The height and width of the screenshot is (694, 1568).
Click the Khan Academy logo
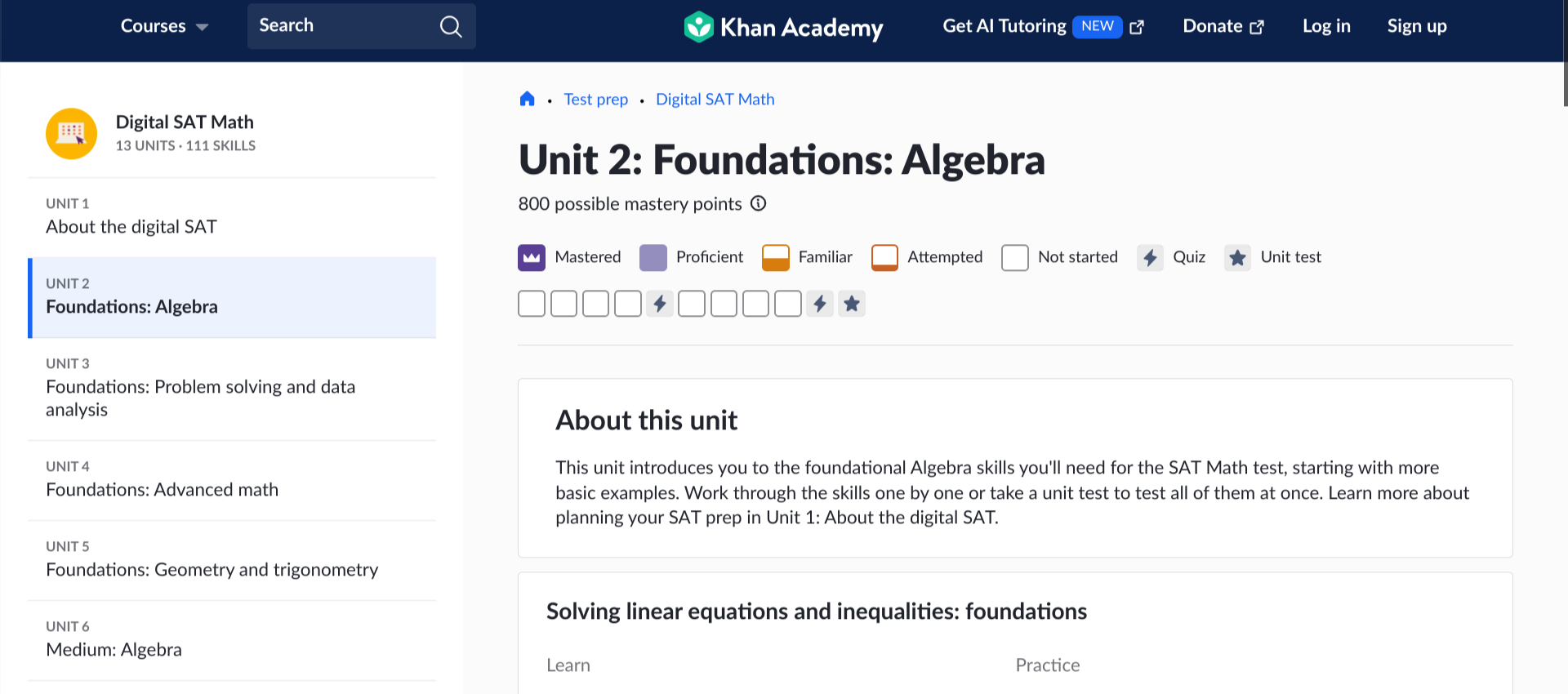click(783, 27)
